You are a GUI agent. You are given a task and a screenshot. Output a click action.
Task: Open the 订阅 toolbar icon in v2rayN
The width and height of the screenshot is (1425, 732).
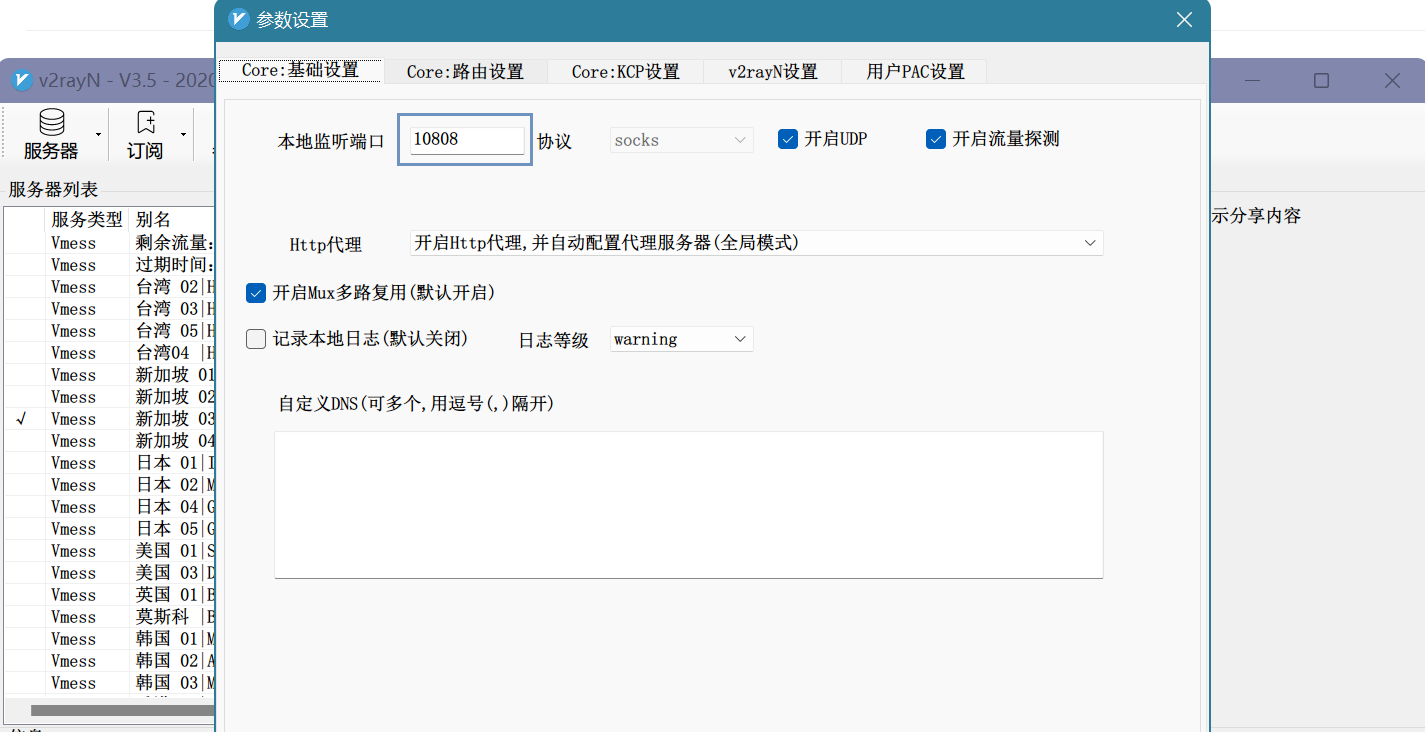point(146,135)
